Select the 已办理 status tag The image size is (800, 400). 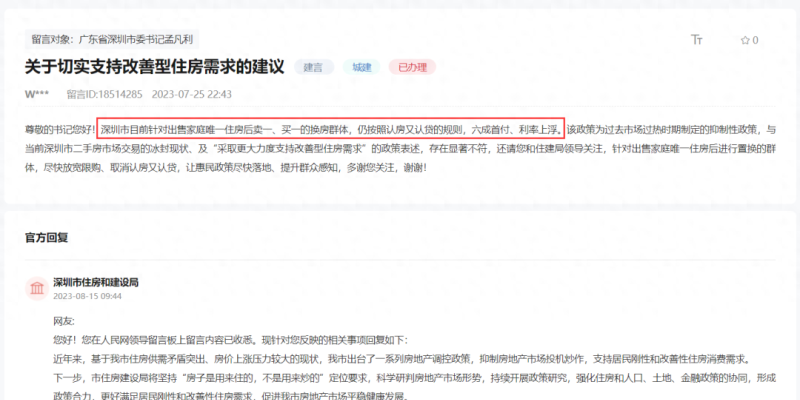coord(412,67)
